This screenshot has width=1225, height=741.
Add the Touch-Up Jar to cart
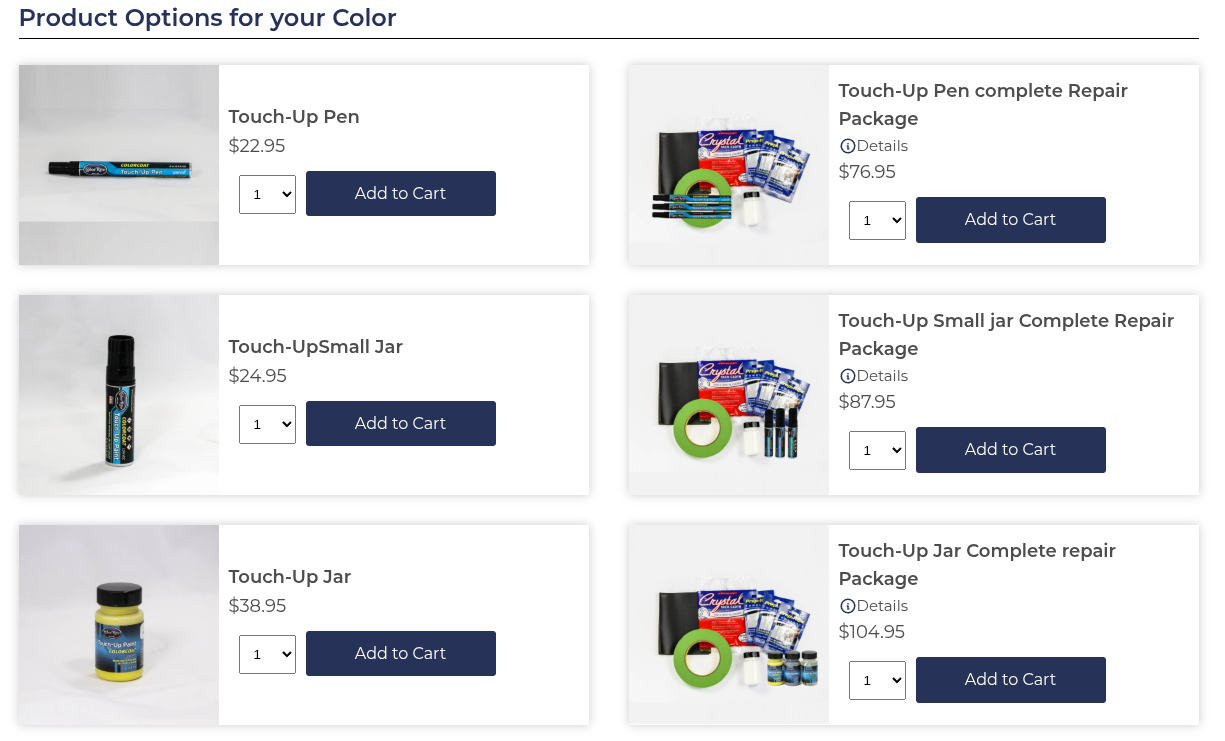[400, 653]
